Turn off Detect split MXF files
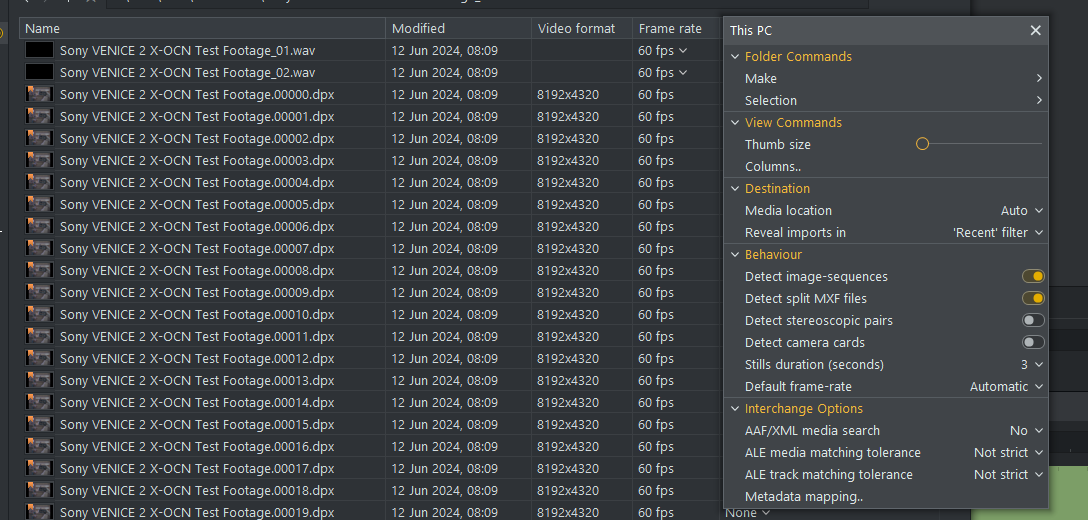The width and height of the screenshot is (1088, 520). [x=1032, y=299]
